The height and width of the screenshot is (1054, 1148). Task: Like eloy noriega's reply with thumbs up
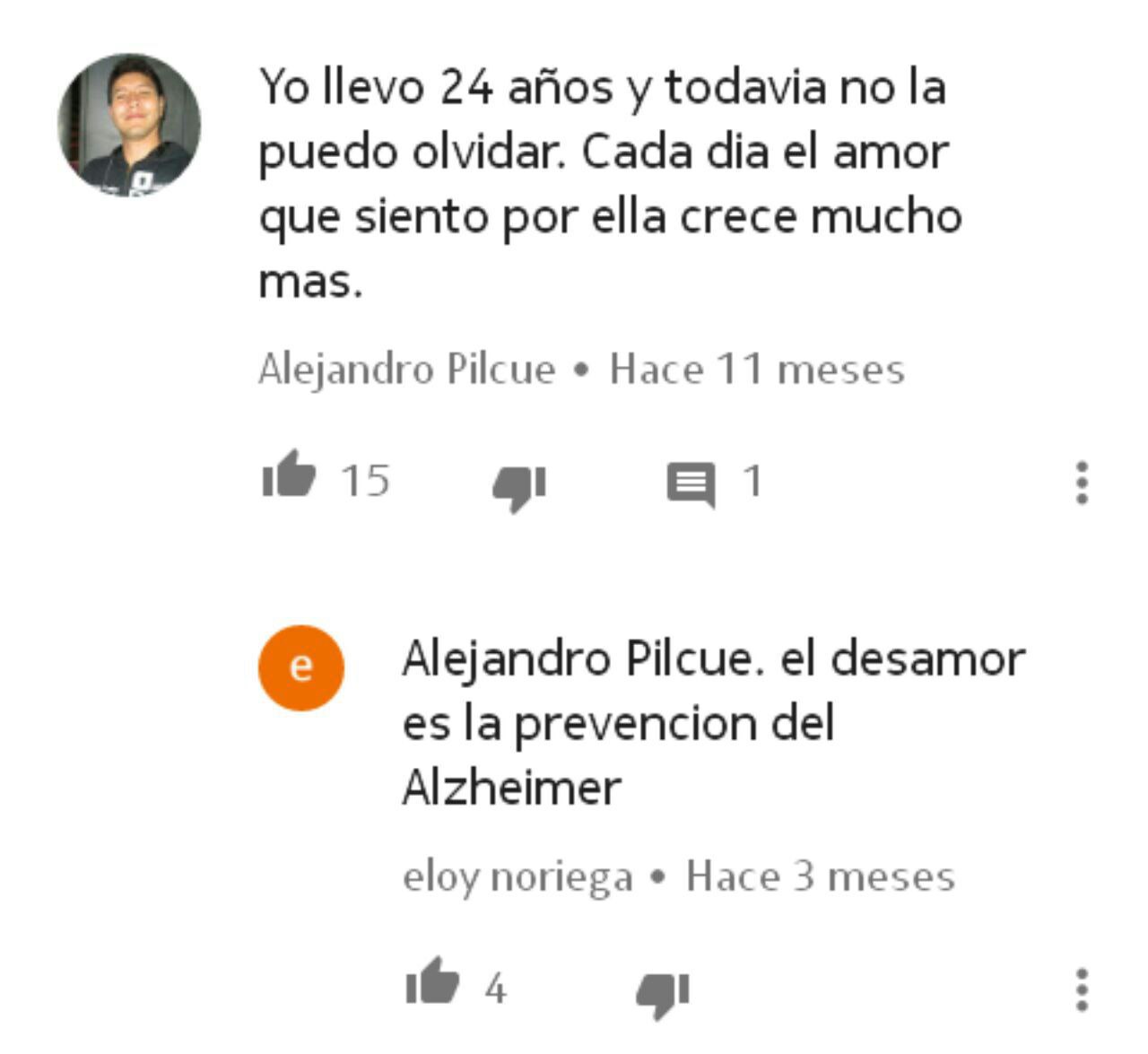click(432, 980)
